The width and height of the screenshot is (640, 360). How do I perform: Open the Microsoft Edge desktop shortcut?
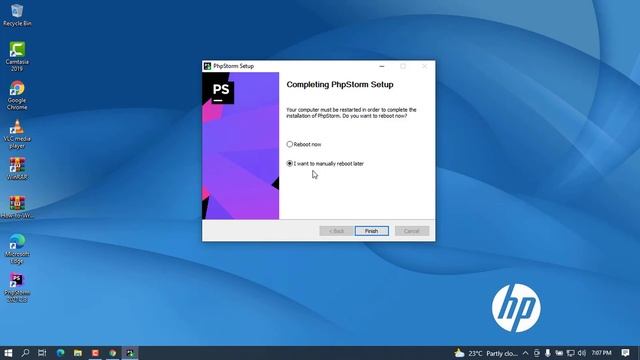pos(17,249)
